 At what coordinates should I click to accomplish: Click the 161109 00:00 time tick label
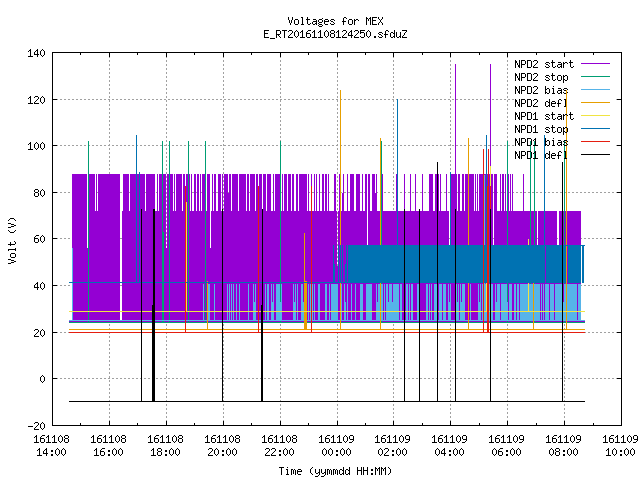pyautogui.click(x=336, y=446)
